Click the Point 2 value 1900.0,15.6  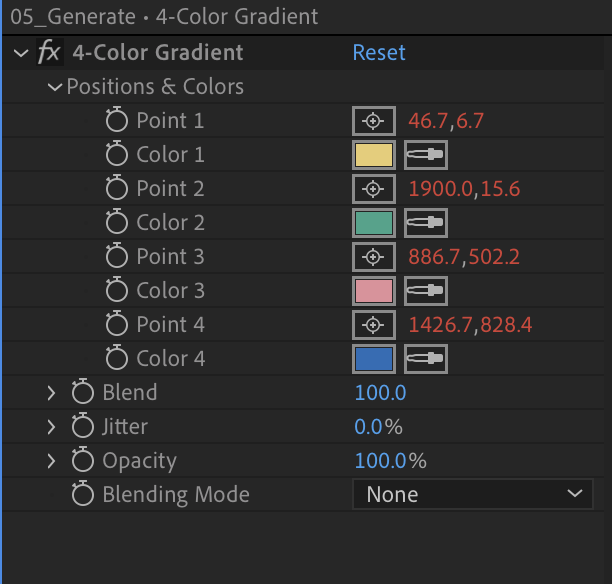tap(464, 189)
